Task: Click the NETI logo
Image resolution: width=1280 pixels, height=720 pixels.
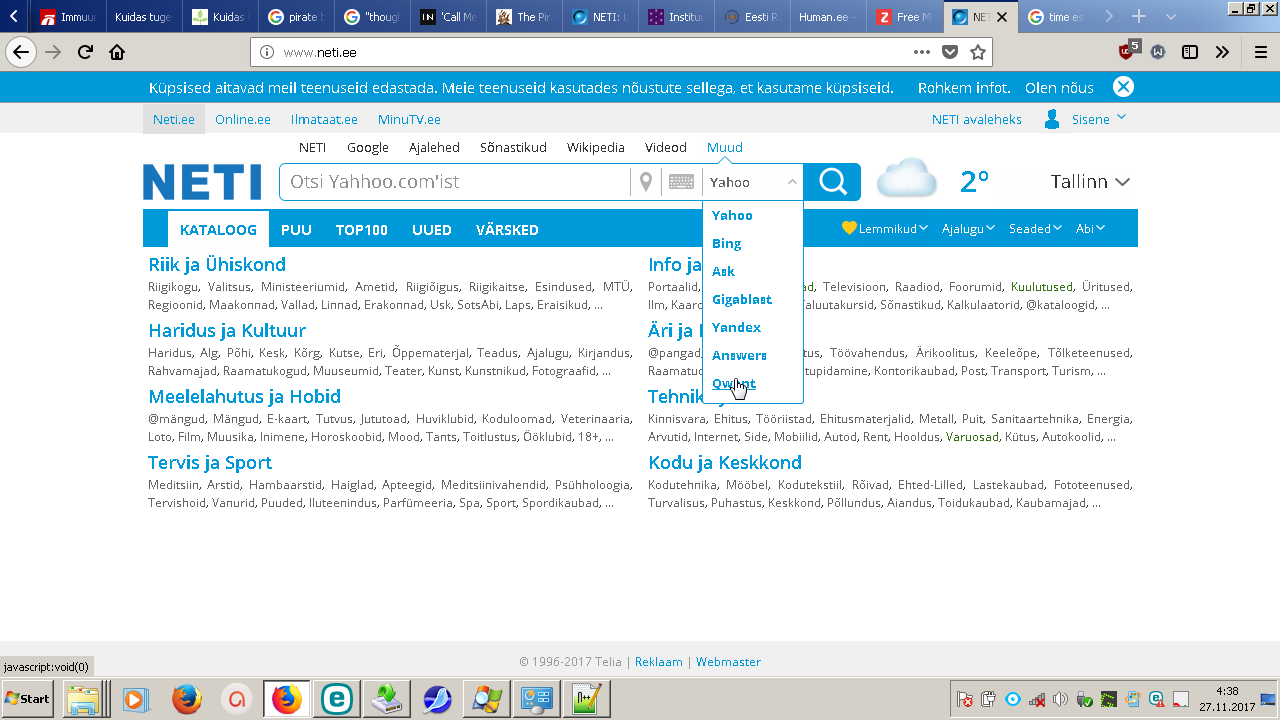Action: tap(202, 182)
